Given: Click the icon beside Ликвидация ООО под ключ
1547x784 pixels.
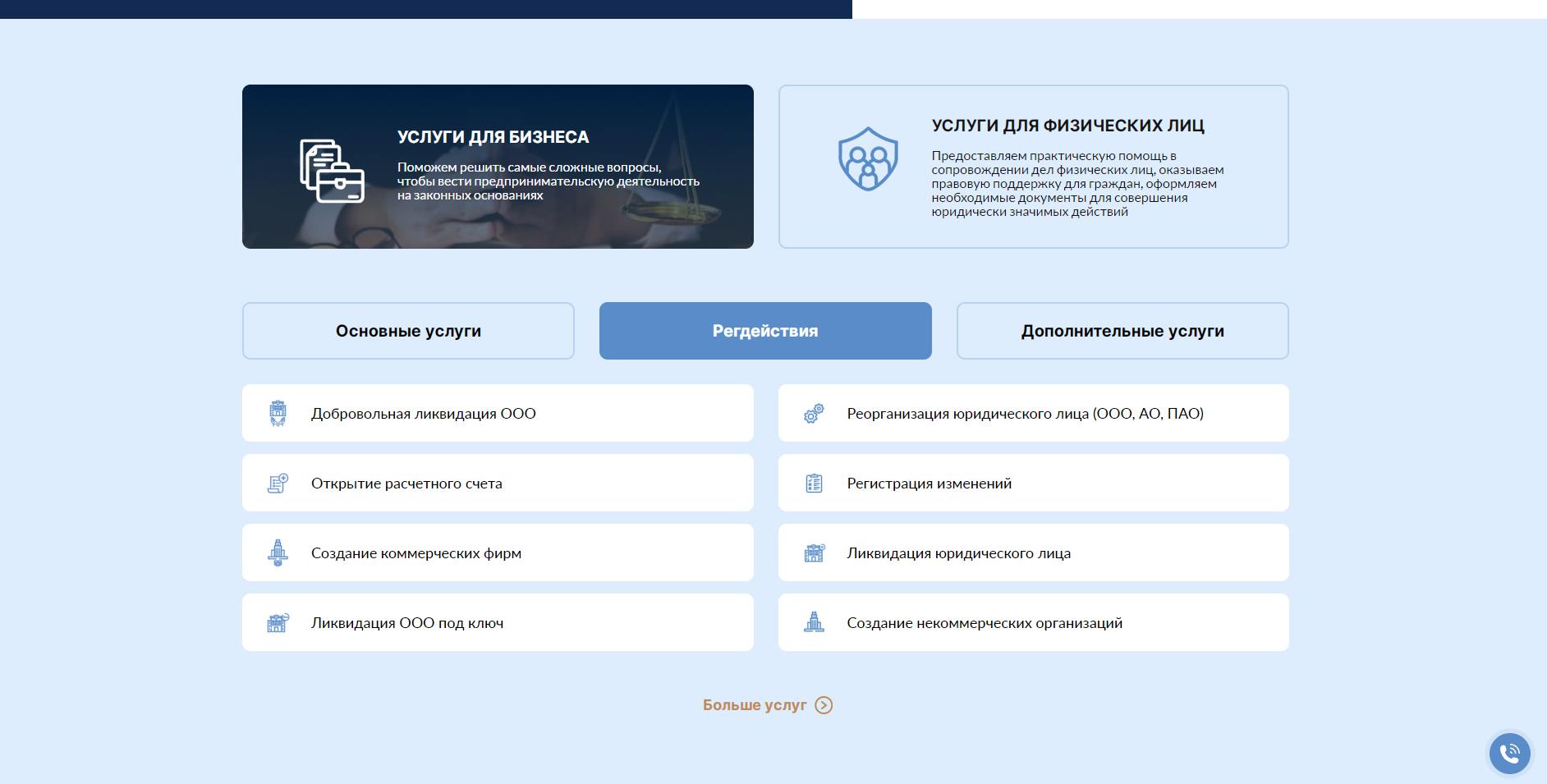Looking at the screenshot, I should pyautogui.click(x=278, y=622).
